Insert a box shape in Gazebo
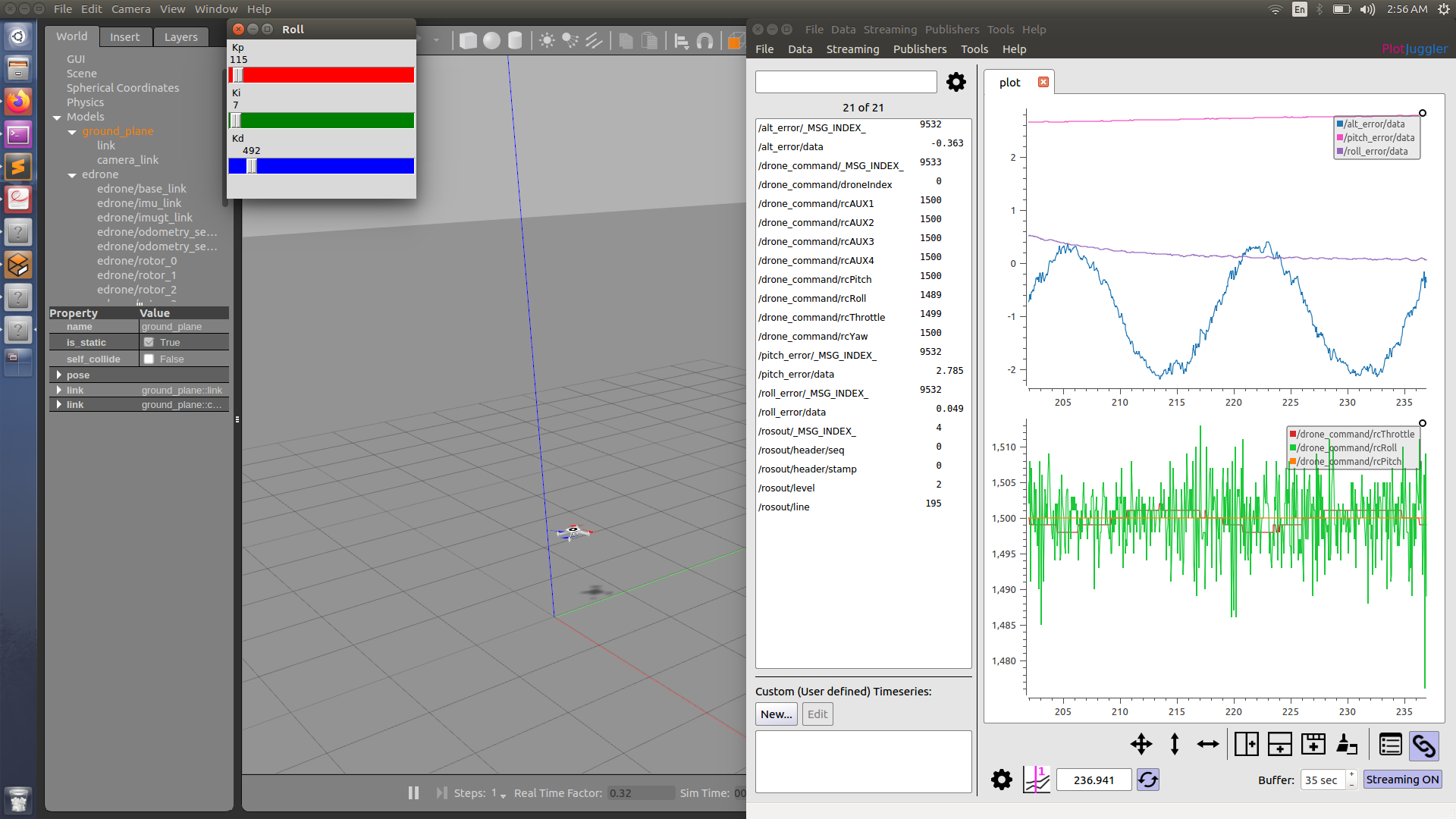 pos(469,41)
